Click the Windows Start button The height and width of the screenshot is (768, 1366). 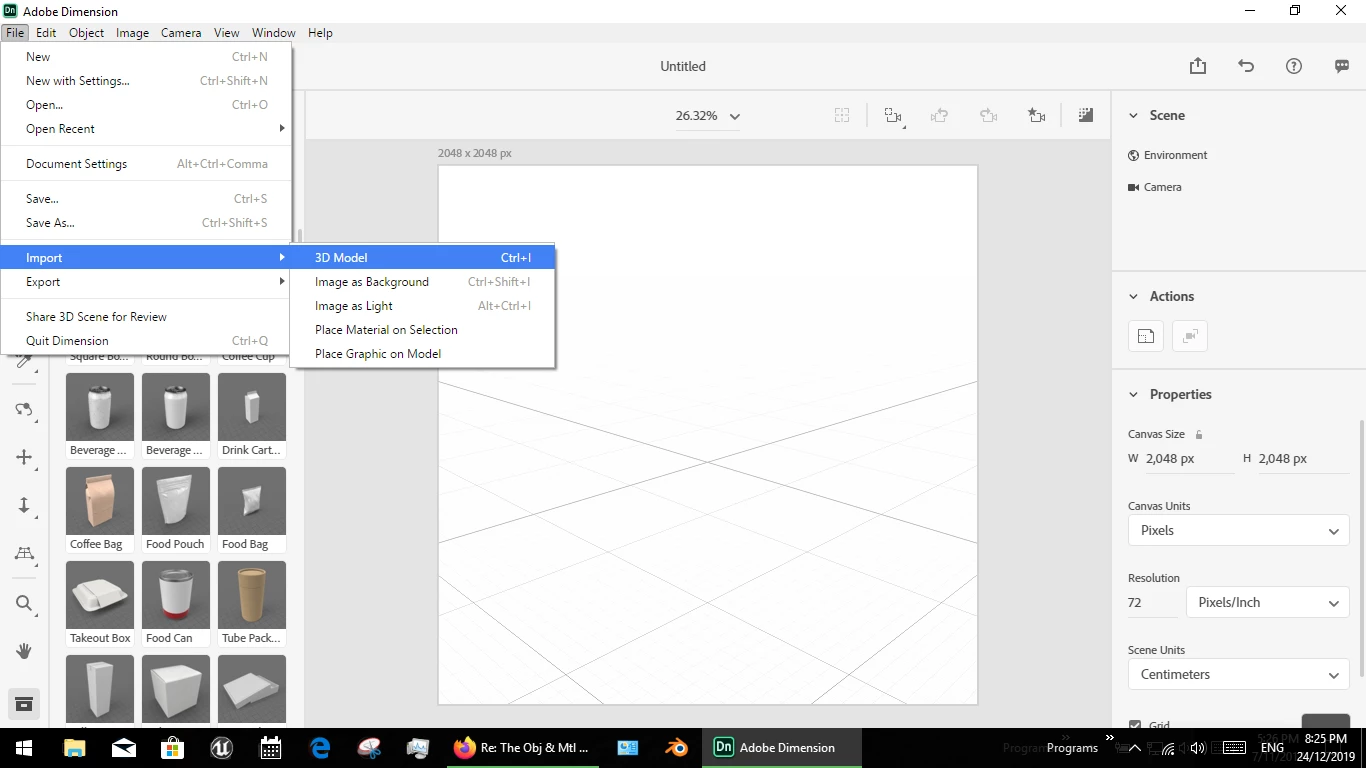pyautogui.click(x=24, y=747)
